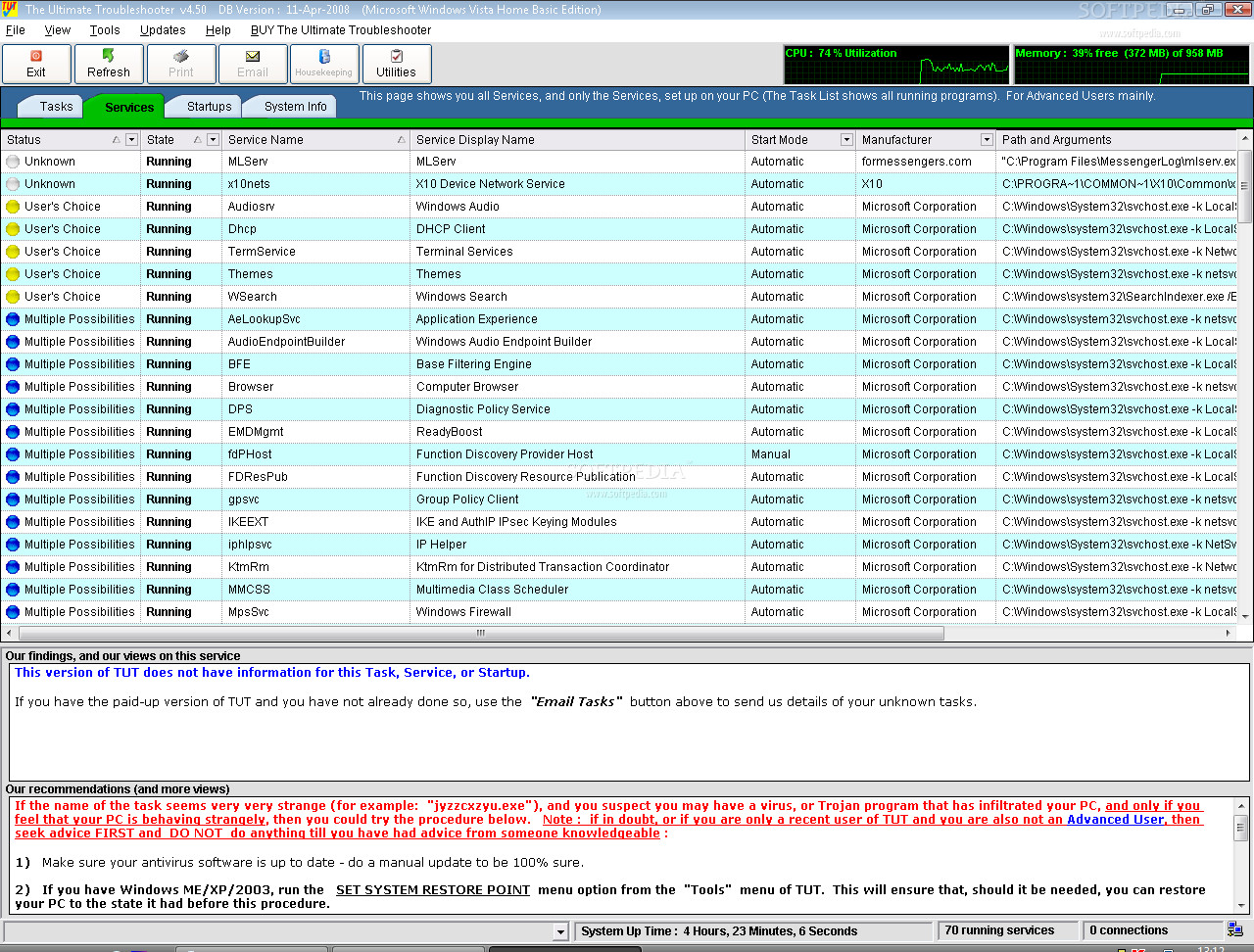Click the blue status icon for EMDMgmt
The image size is (1254, 952).
point(13,432)
